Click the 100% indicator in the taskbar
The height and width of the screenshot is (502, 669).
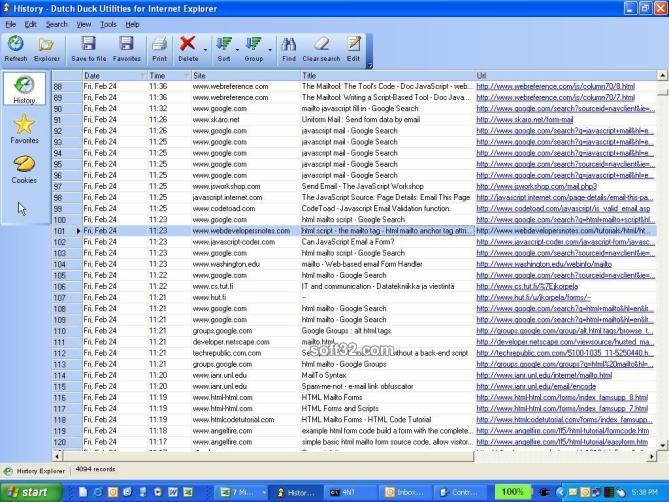[512, 492]
